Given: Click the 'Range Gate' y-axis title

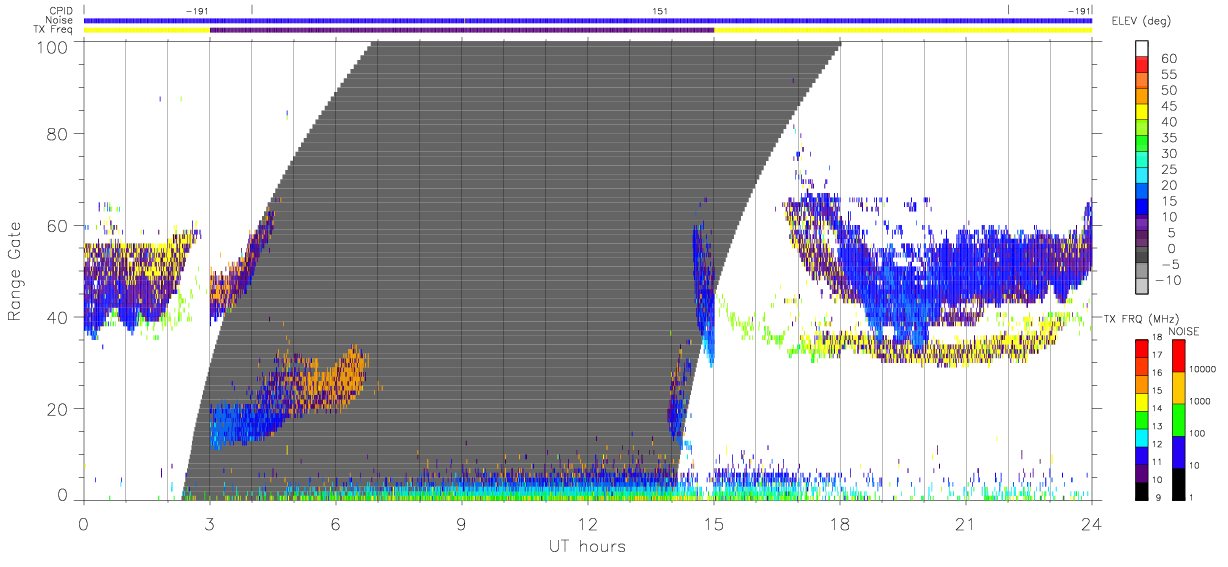Looking at the screenshot, I should pyautogui.click(x=15, y=272).
